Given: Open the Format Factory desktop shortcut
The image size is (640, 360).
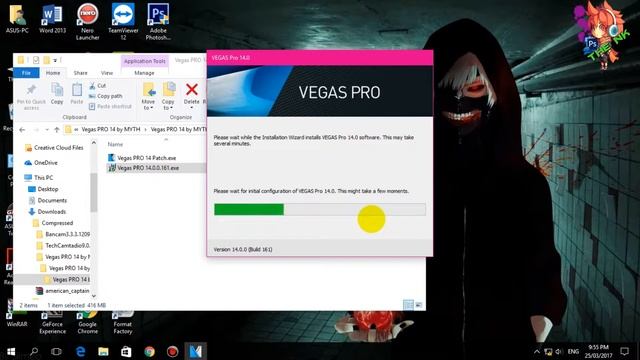Looking at the screenshot, I should pos(122,322).
